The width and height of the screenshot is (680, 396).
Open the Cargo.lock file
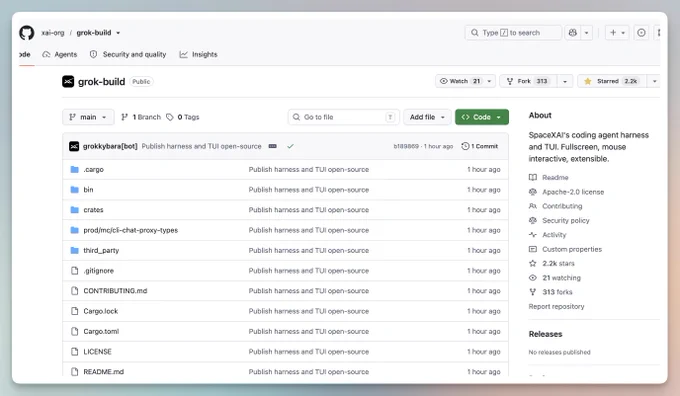pos(101,311)
